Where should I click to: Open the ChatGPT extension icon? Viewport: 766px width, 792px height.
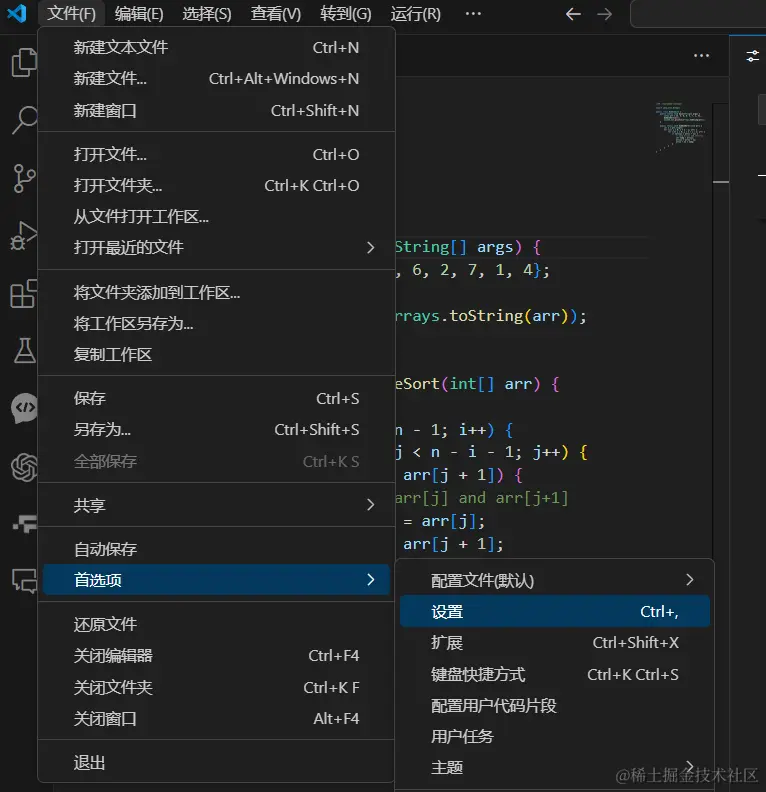click(24, 467)
